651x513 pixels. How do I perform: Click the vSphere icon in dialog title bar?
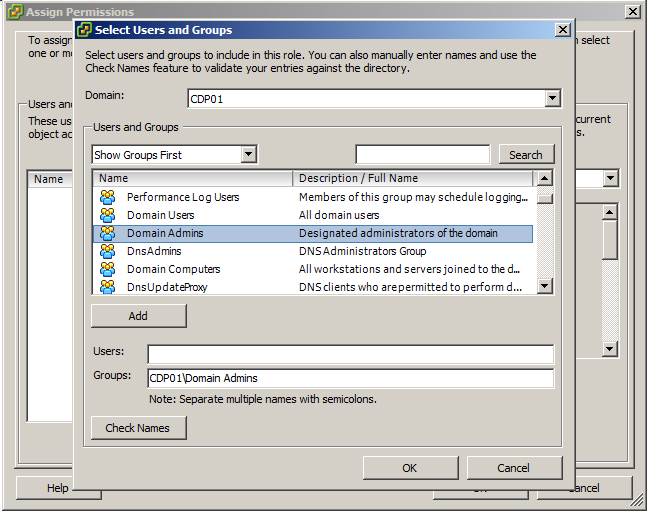[x=84, y=30]
